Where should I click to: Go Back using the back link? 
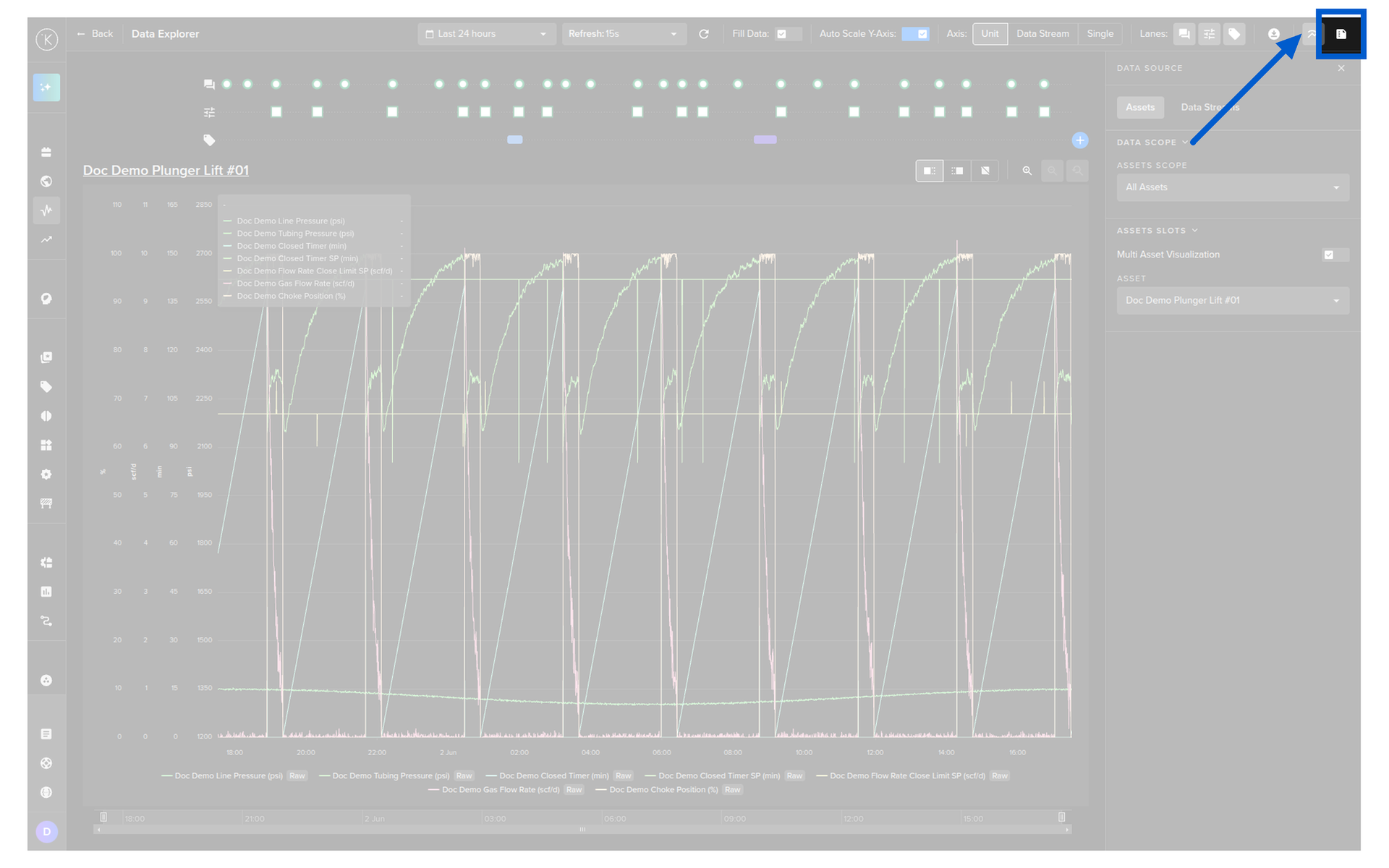[95, 34]
